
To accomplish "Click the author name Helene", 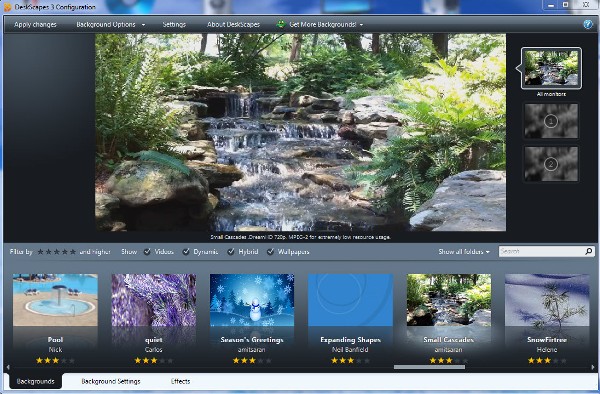I will [547, 350].
